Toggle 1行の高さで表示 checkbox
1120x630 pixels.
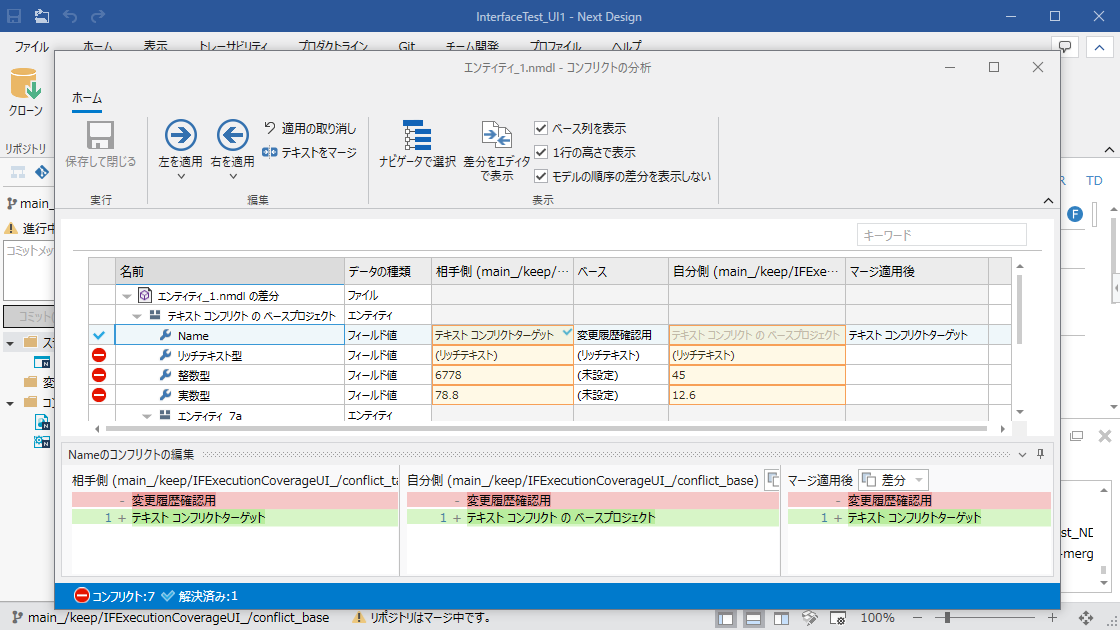(x=541, y=152)
